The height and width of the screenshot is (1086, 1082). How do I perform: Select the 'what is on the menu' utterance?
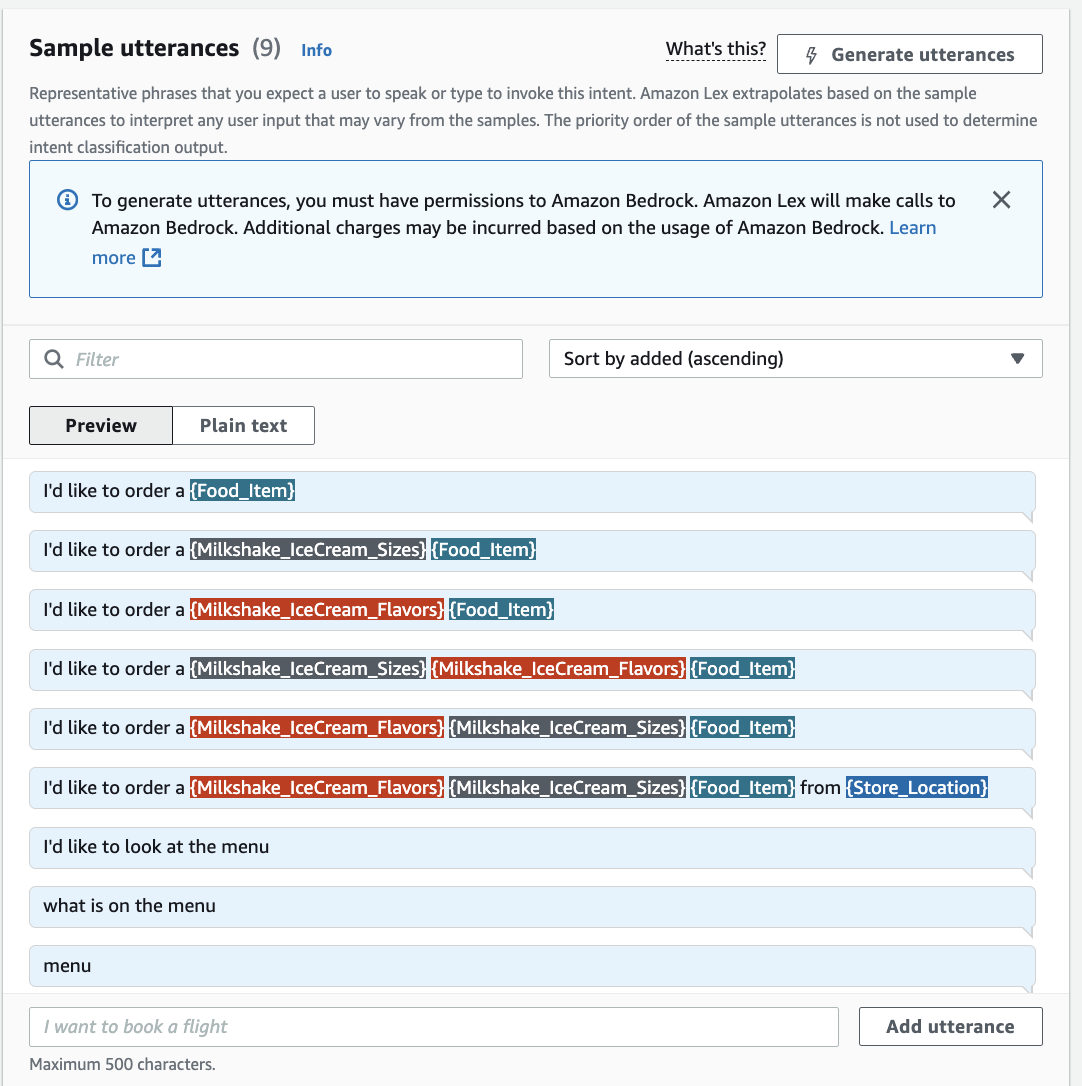tap(532, 906)
